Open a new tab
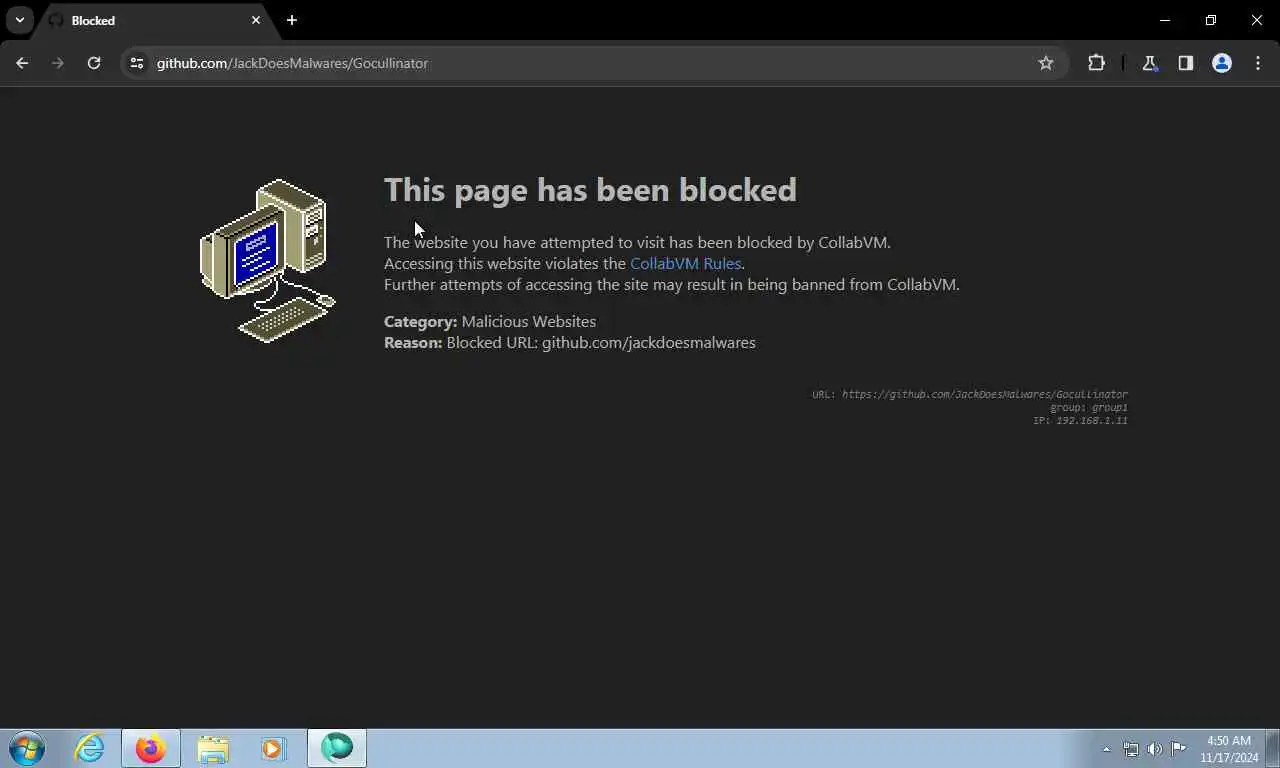1280x768 pixels. point(292,20)
